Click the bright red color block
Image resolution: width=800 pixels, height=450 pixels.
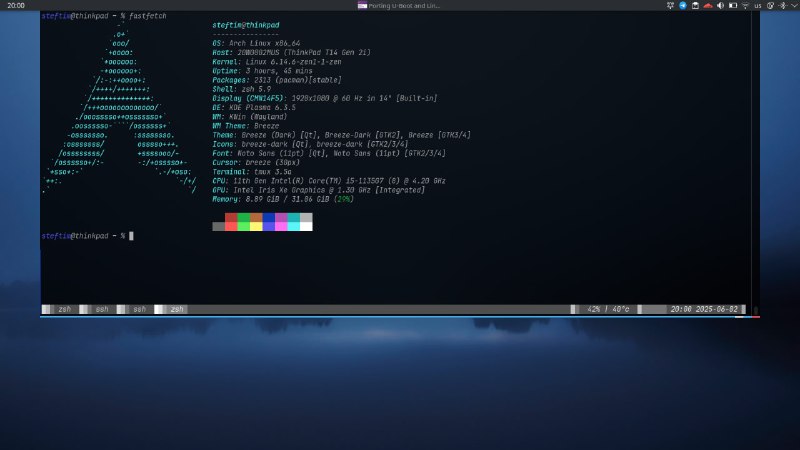coord(231,227)
